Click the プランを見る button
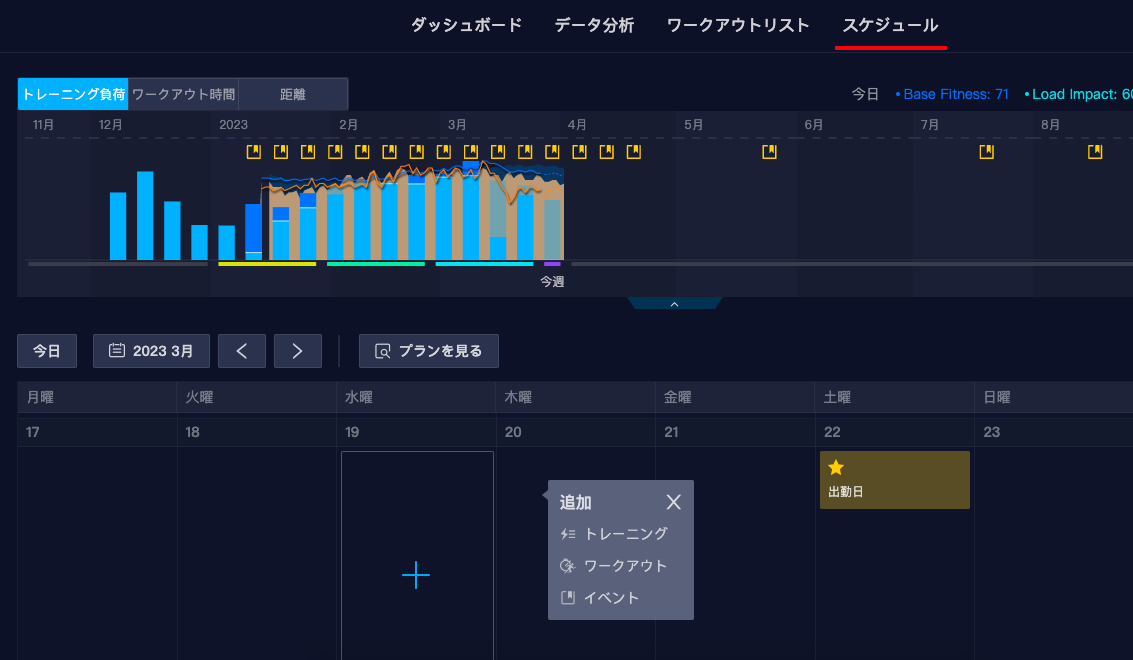Screen dimensions: 1133x660 tap(429, 351)
